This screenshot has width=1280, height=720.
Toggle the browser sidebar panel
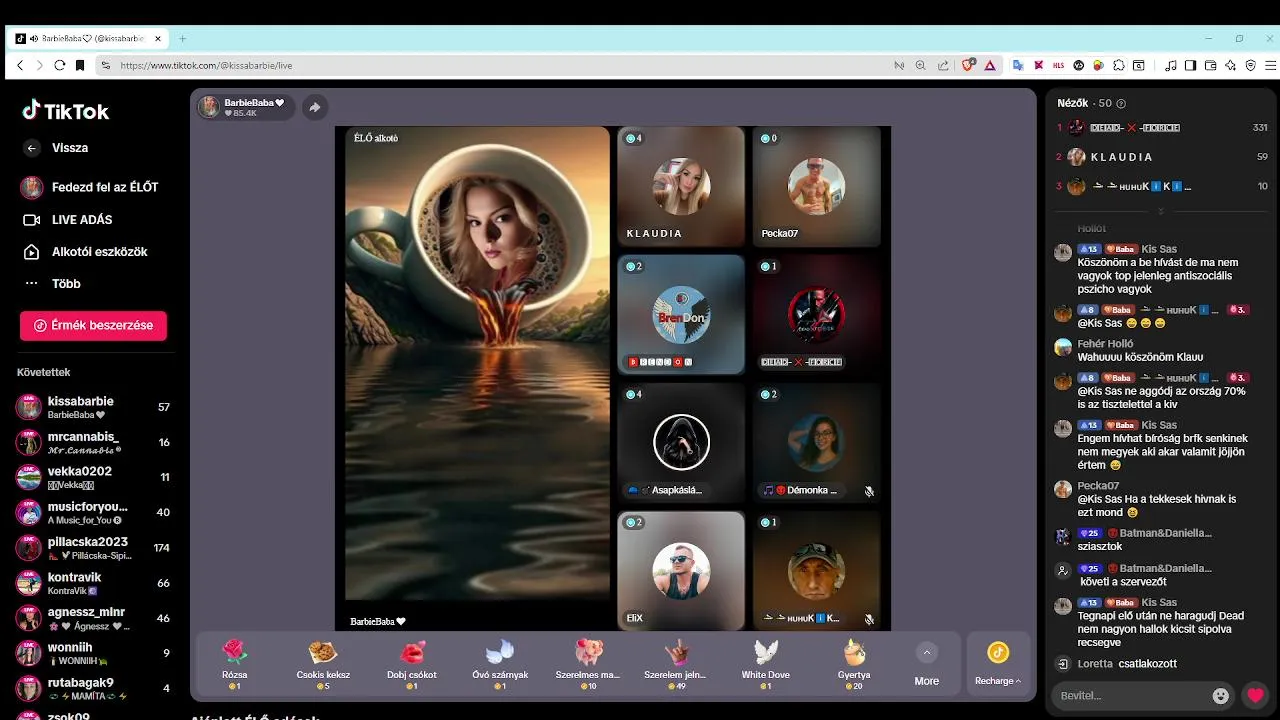point(1190,65)
